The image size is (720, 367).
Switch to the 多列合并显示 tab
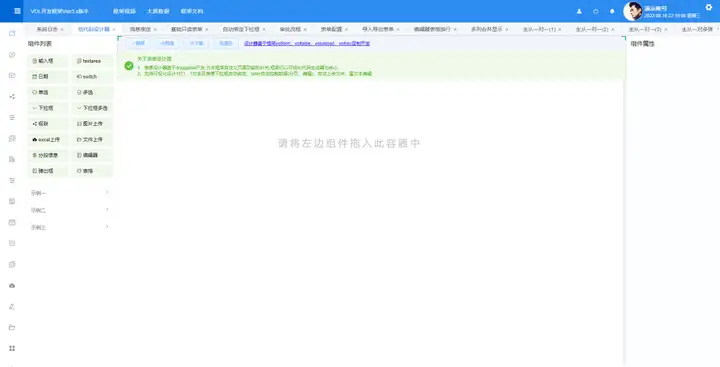point(486,29)
